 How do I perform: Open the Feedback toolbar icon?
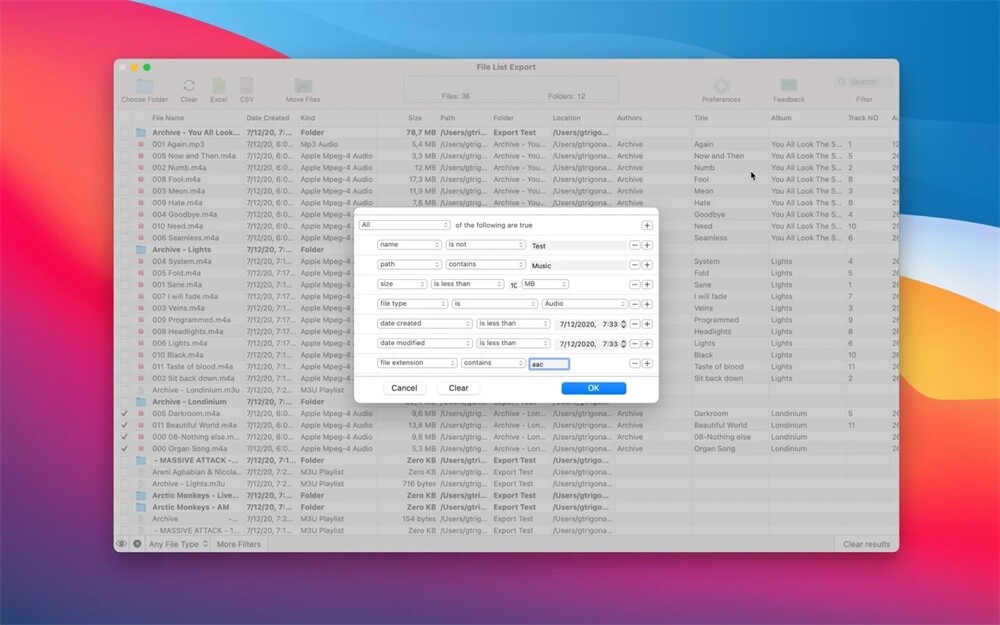tap(789, 86)
